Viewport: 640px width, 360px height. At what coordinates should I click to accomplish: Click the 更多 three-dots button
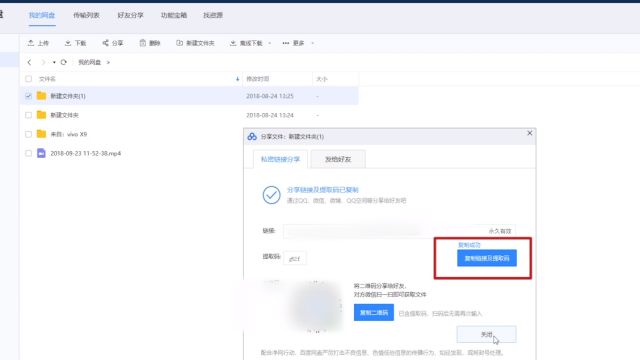click(293, 43)
